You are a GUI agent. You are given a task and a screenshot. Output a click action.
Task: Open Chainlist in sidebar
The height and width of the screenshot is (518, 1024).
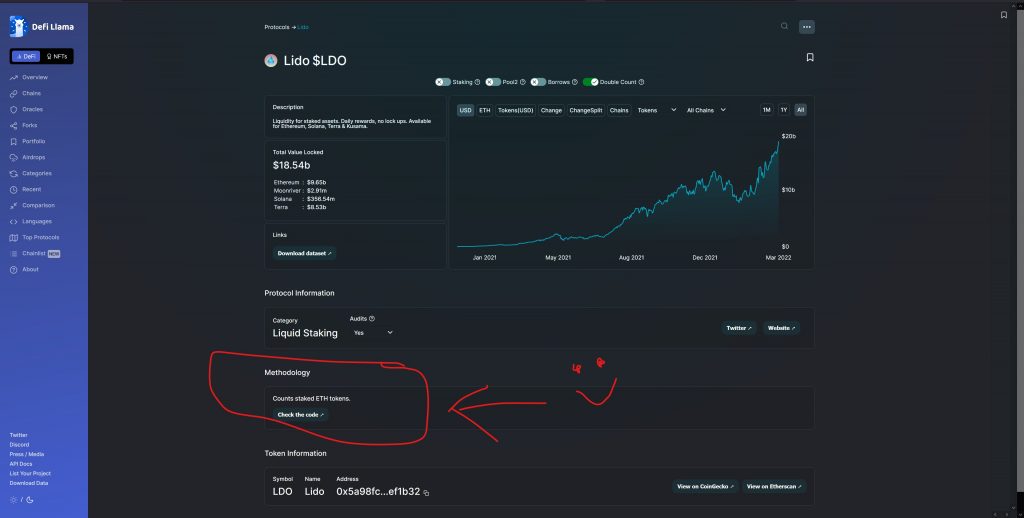35,253
